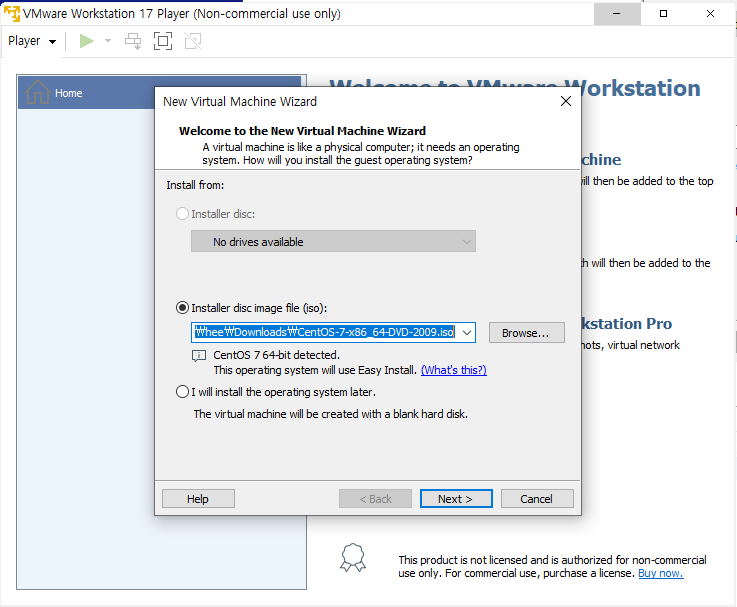This screenshot has height=607, width=737.
Task: Click the Browse... button
Action: click(526, 332)
